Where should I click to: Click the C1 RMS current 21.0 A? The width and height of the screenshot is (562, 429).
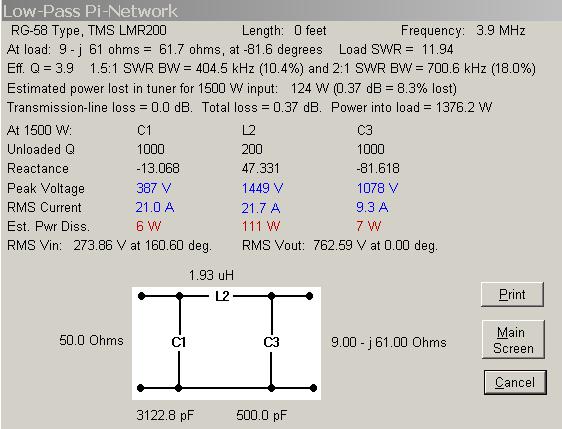point(155,208)
